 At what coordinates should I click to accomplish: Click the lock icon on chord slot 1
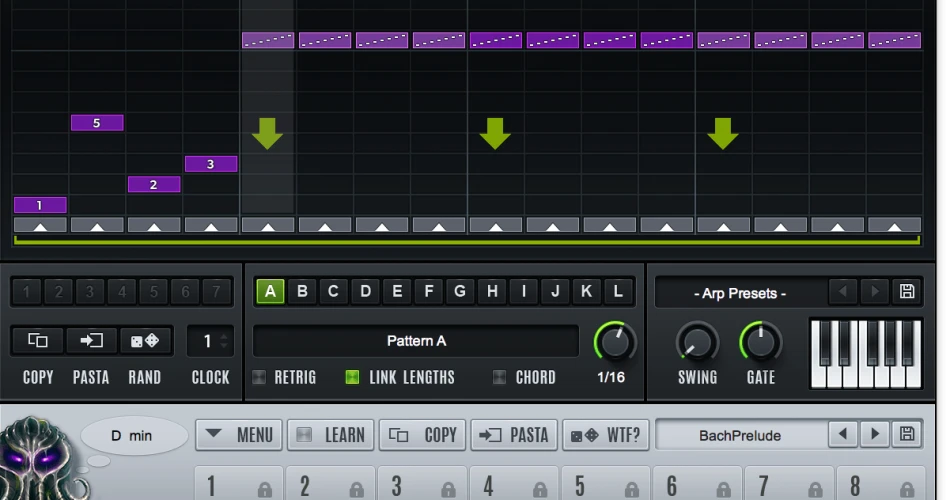pyautogui.click(x=264, y=489)
